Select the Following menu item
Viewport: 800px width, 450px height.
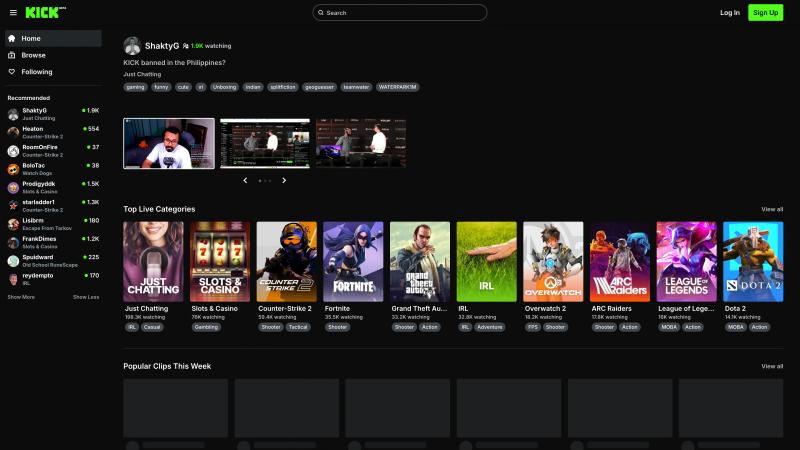(x=53, y=72)
